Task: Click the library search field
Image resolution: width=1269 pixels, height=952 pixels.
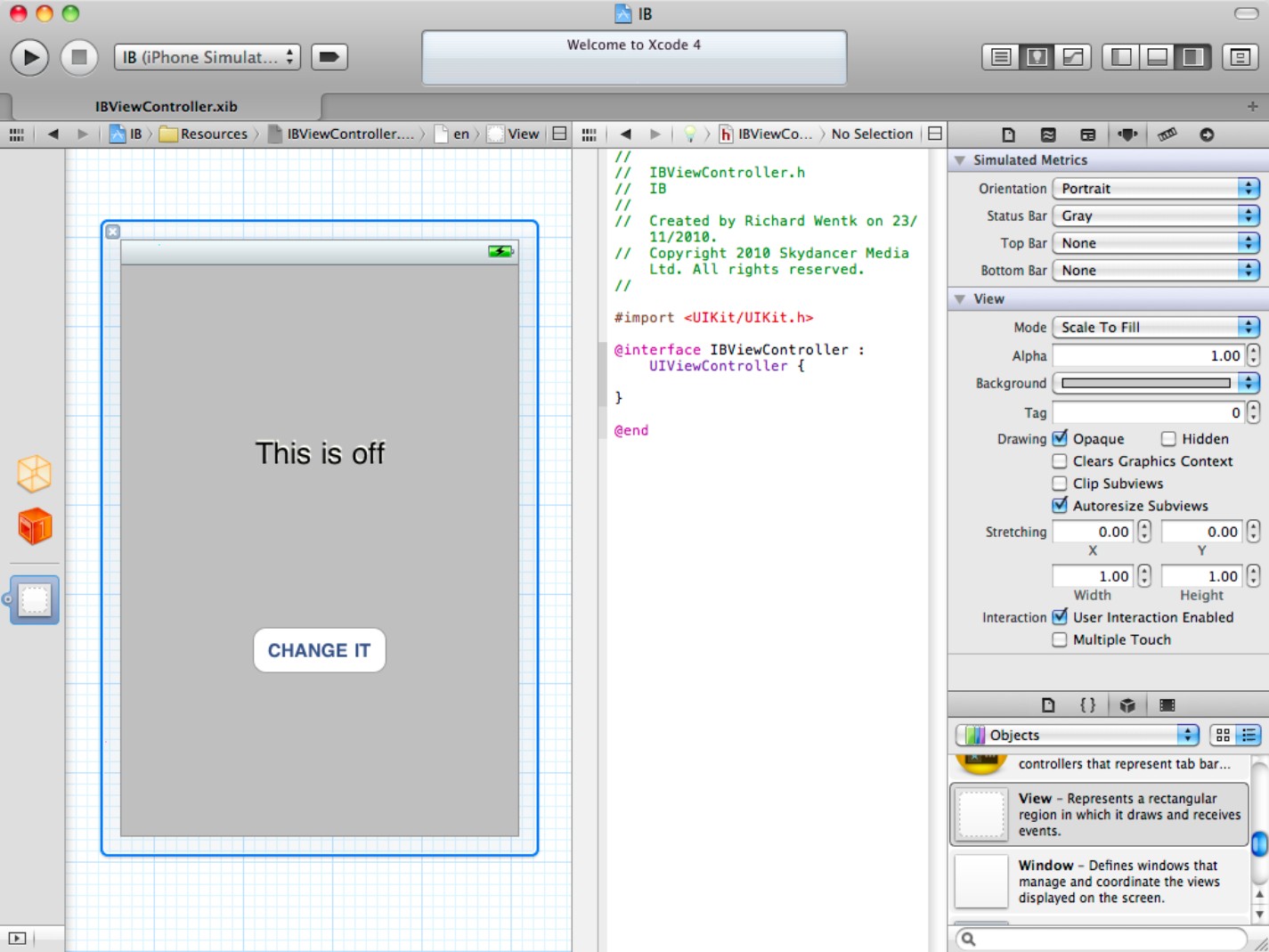Action: [1101, 939]
